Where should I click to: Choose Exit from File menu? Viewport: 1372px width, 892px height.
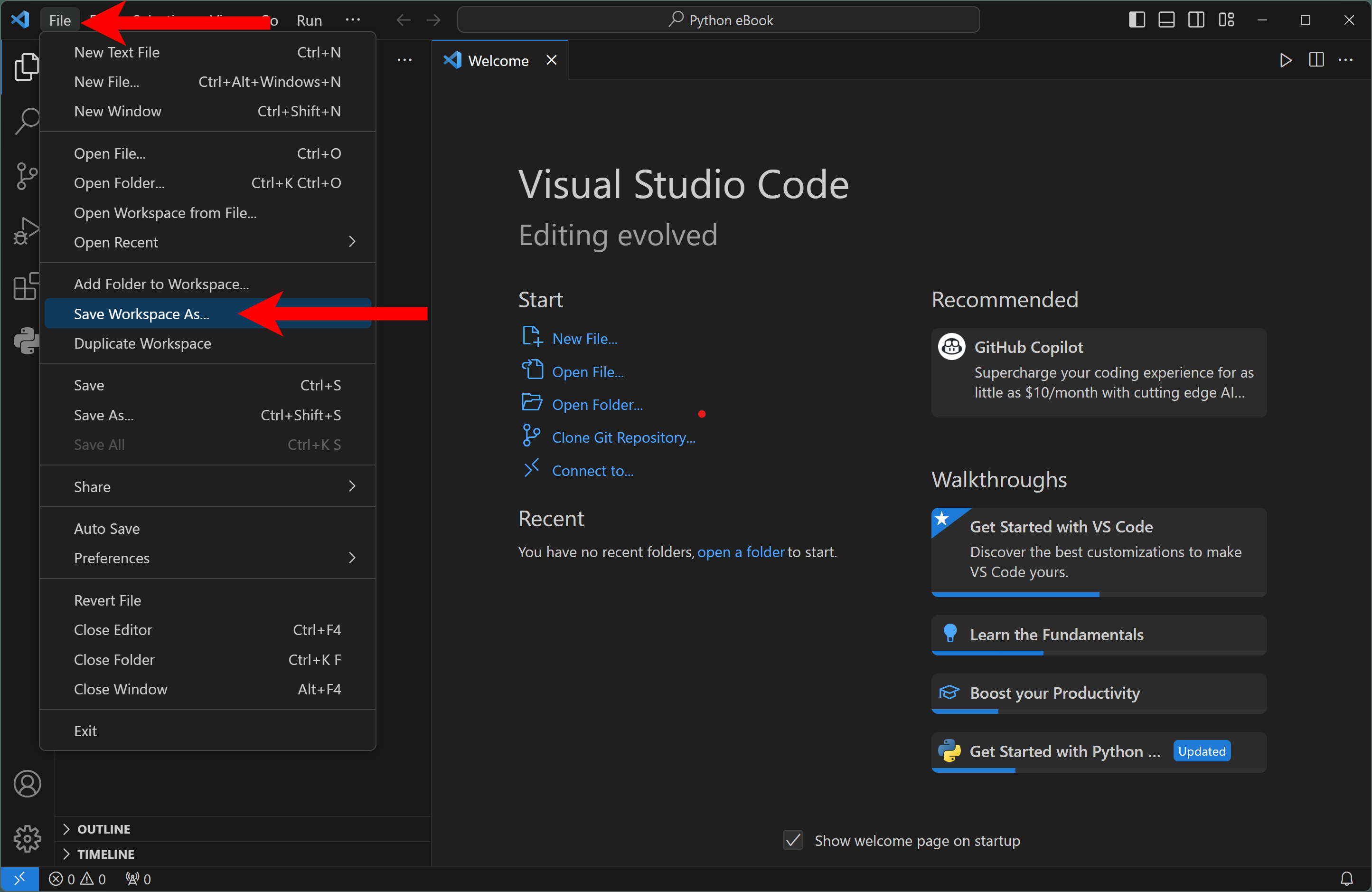(x=207, y=731)
